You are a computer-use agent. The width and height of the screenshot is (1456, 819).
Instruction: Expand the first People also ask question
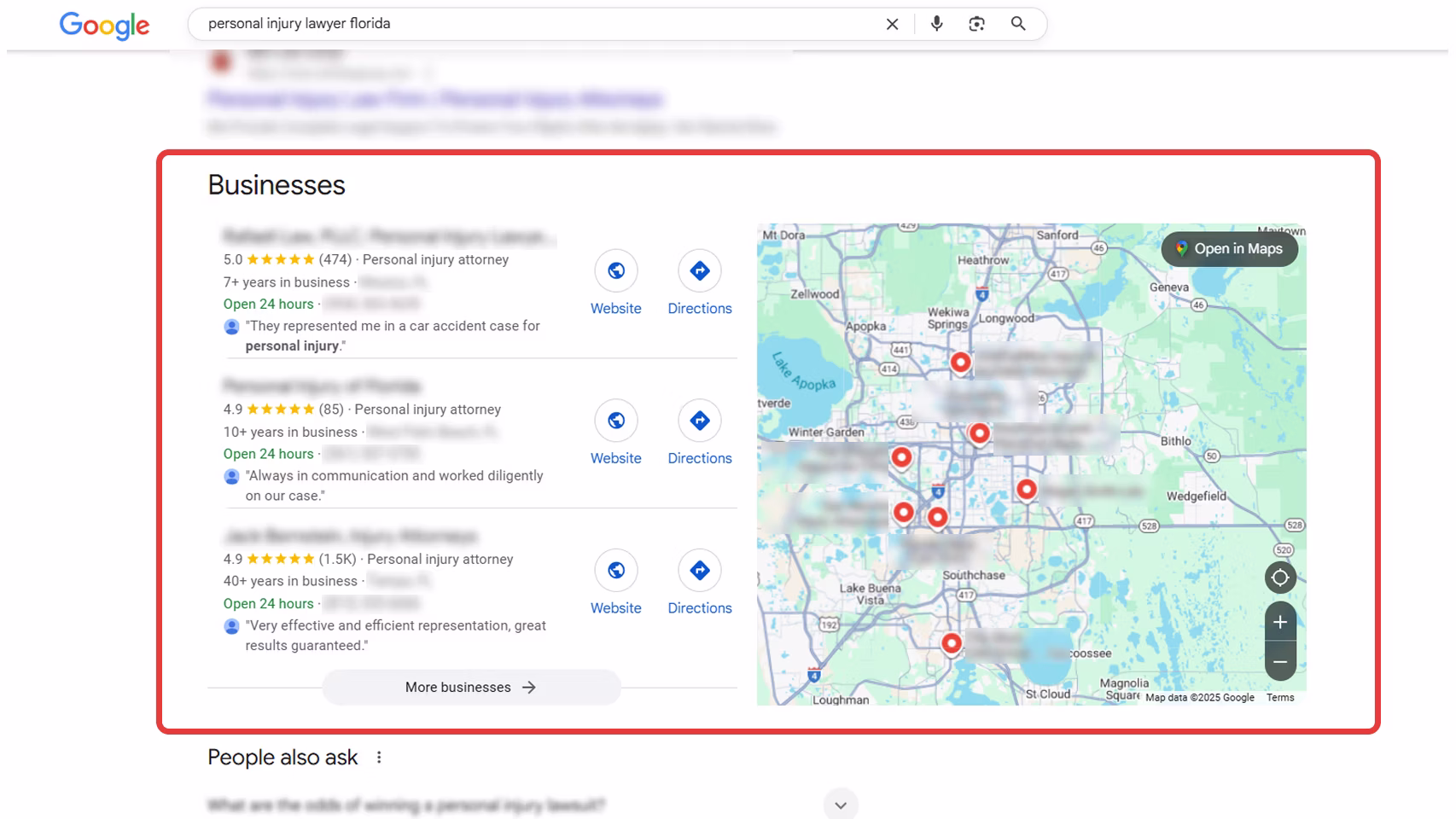click(841, 805)
